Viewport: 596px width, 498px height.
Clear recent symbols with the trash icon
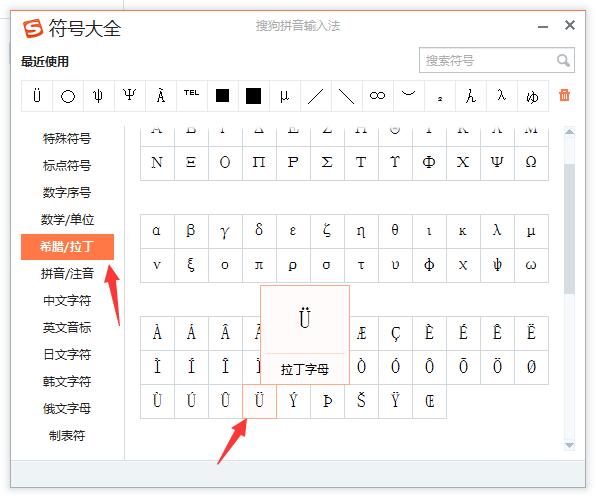564,95
